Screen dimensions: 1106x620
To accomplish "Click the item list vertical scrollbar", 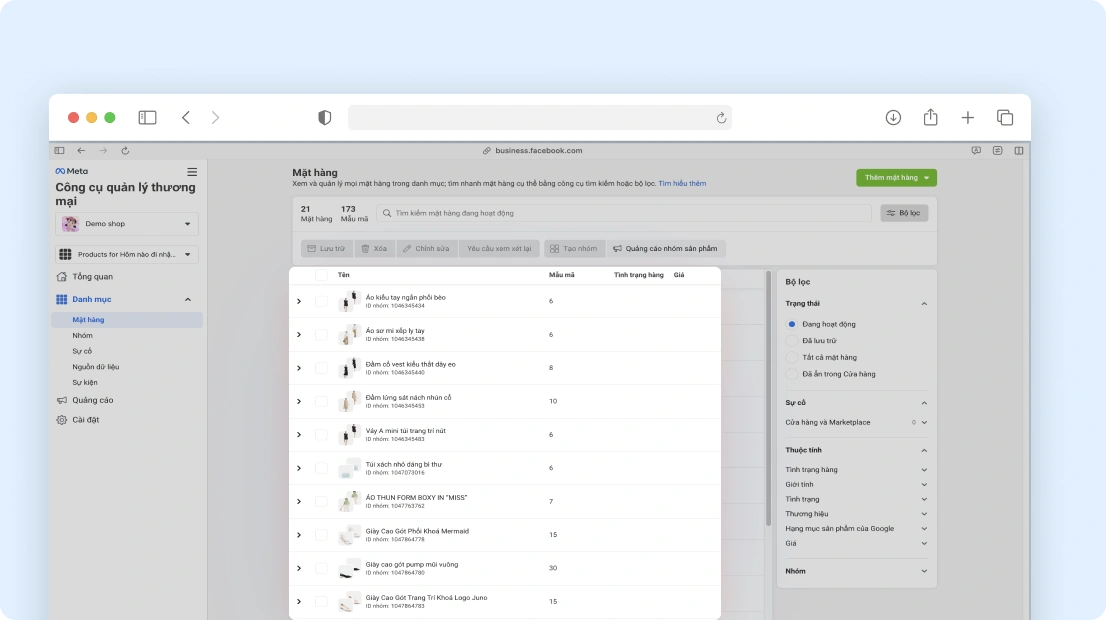I will [x=768, y=399].
